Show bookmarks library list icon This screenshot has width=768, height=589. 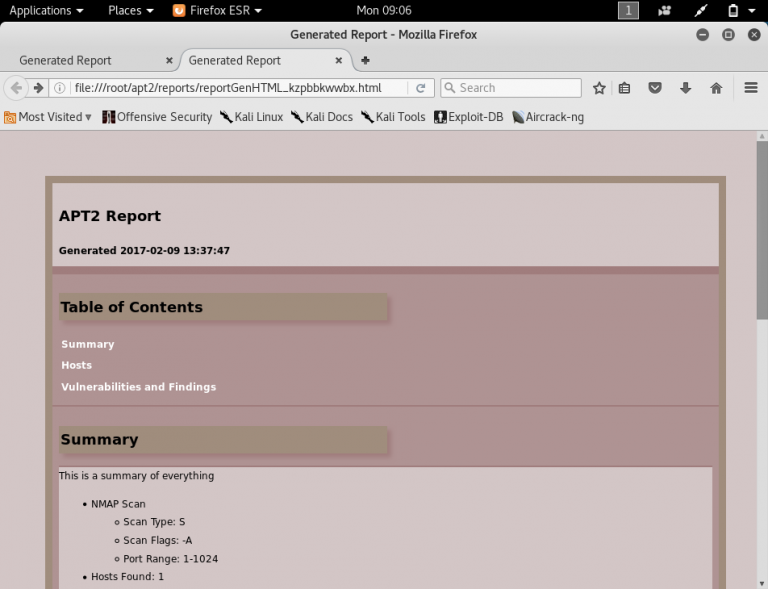coord(625,88)
